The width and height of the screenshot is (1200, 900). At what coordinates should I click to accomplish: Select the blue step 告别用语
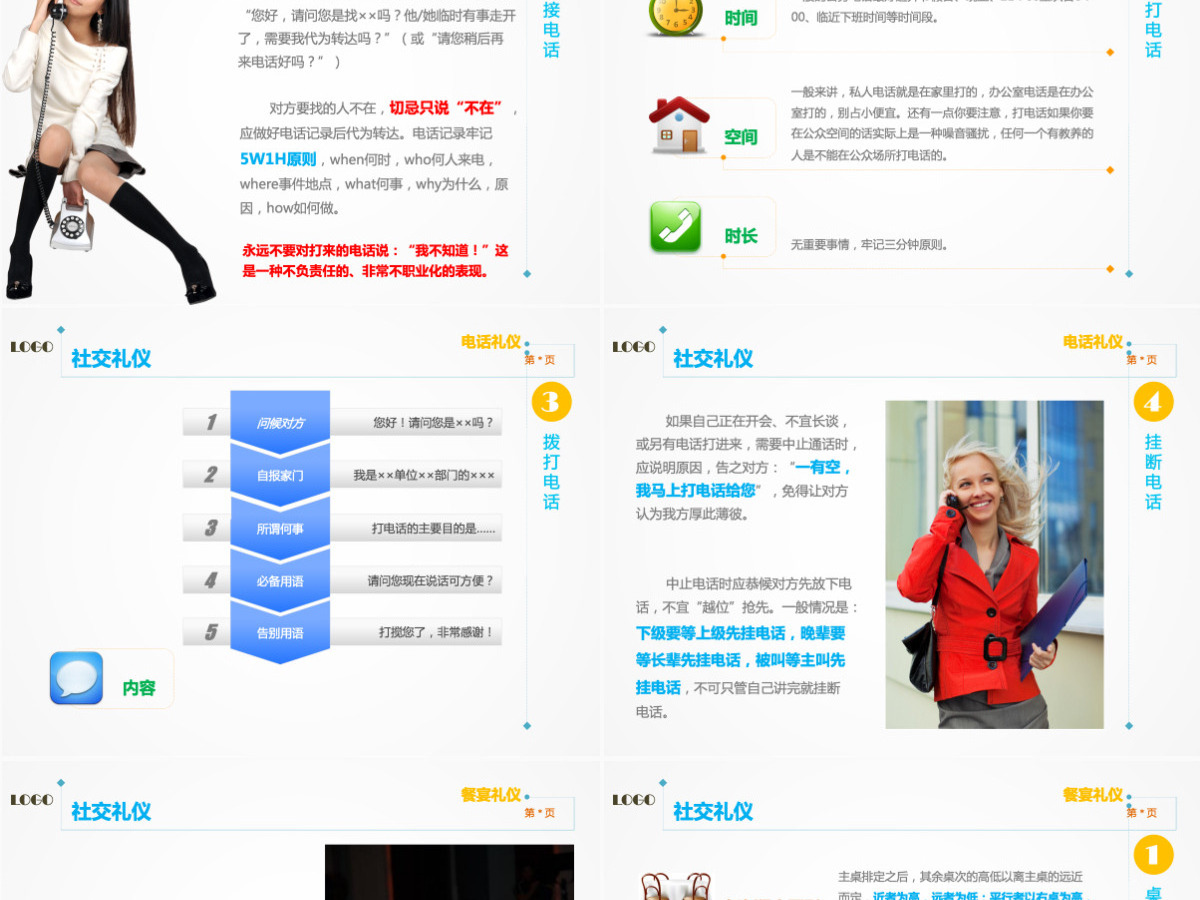coord(280,632)
